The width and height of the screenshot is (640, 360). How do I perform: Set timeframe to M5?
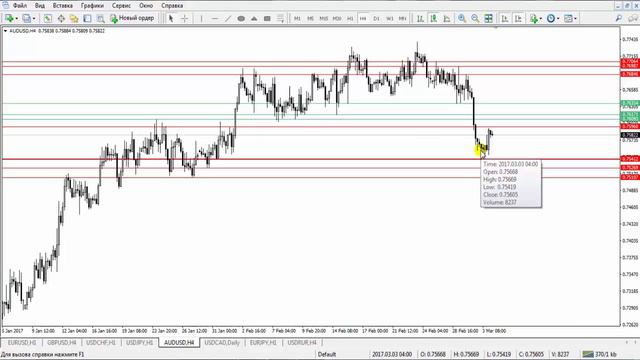[310, 19]
